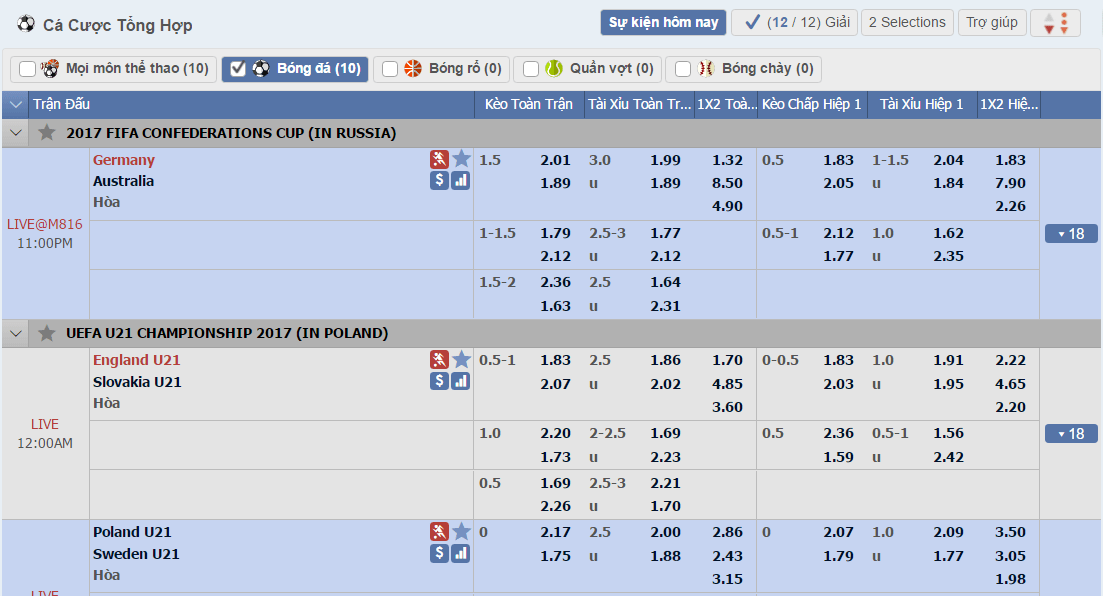Image resolution: width=1103 pixels, height=596 pixels.
Task: Collapse the 2017 FIFA Confederations Cup section
Action: (x=15, y=133)
